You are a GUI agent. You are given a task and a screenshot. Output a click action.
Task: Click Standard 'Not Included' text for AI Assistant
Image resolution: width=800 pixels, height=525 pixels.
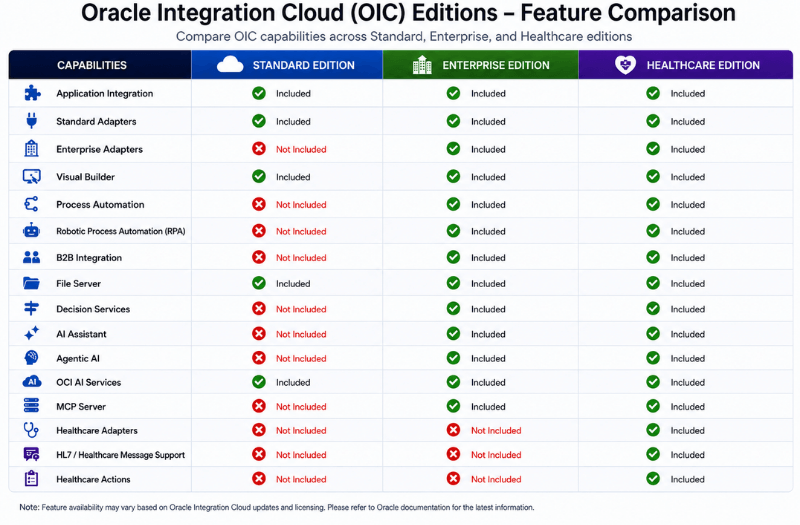coord(301,334)
